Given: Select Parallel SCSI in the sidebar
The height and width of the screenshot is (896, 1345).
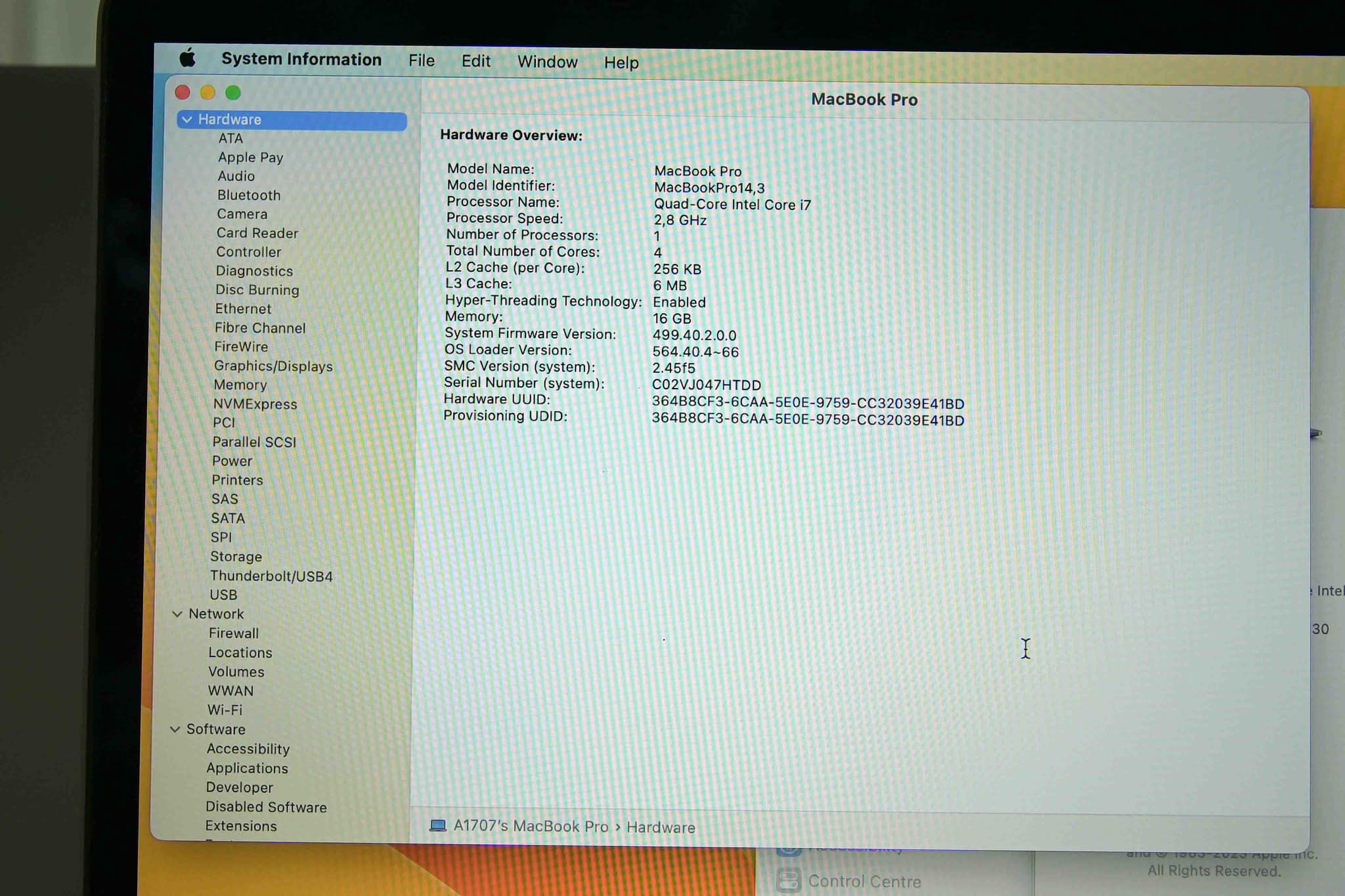Looking at the screenshot, I should [254, 442].
